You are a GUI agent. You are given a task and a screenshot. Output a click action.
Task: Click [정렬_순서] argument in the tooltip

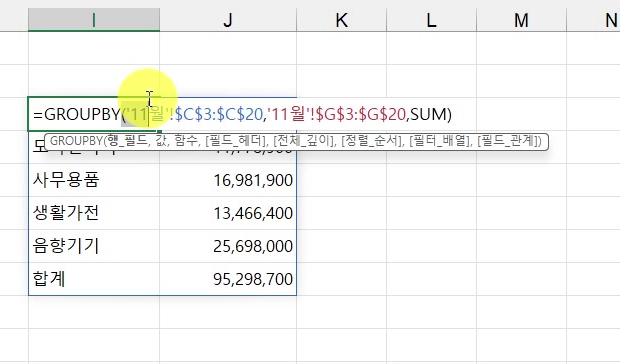[x=372, y=141]
